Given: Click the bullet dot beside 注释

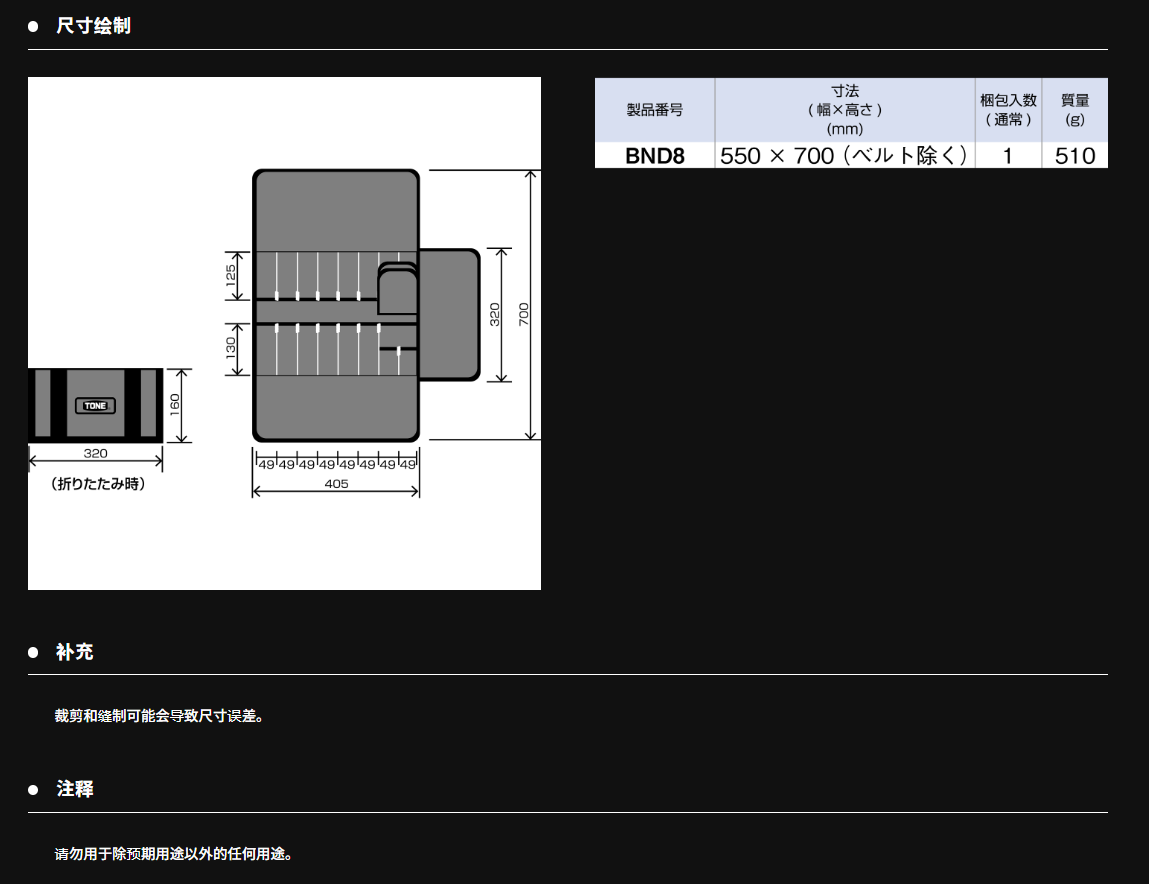Looking at the screenshot, I should point(33,790).
